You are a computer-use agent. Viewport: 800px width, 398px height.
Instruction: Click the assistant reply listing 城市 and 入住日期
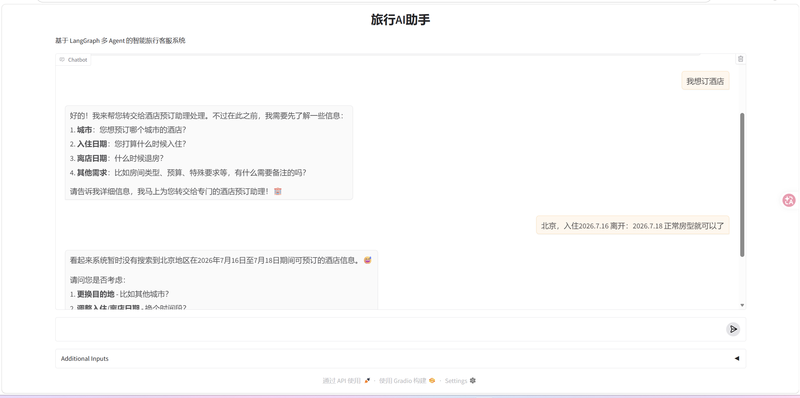click(209, 153)
